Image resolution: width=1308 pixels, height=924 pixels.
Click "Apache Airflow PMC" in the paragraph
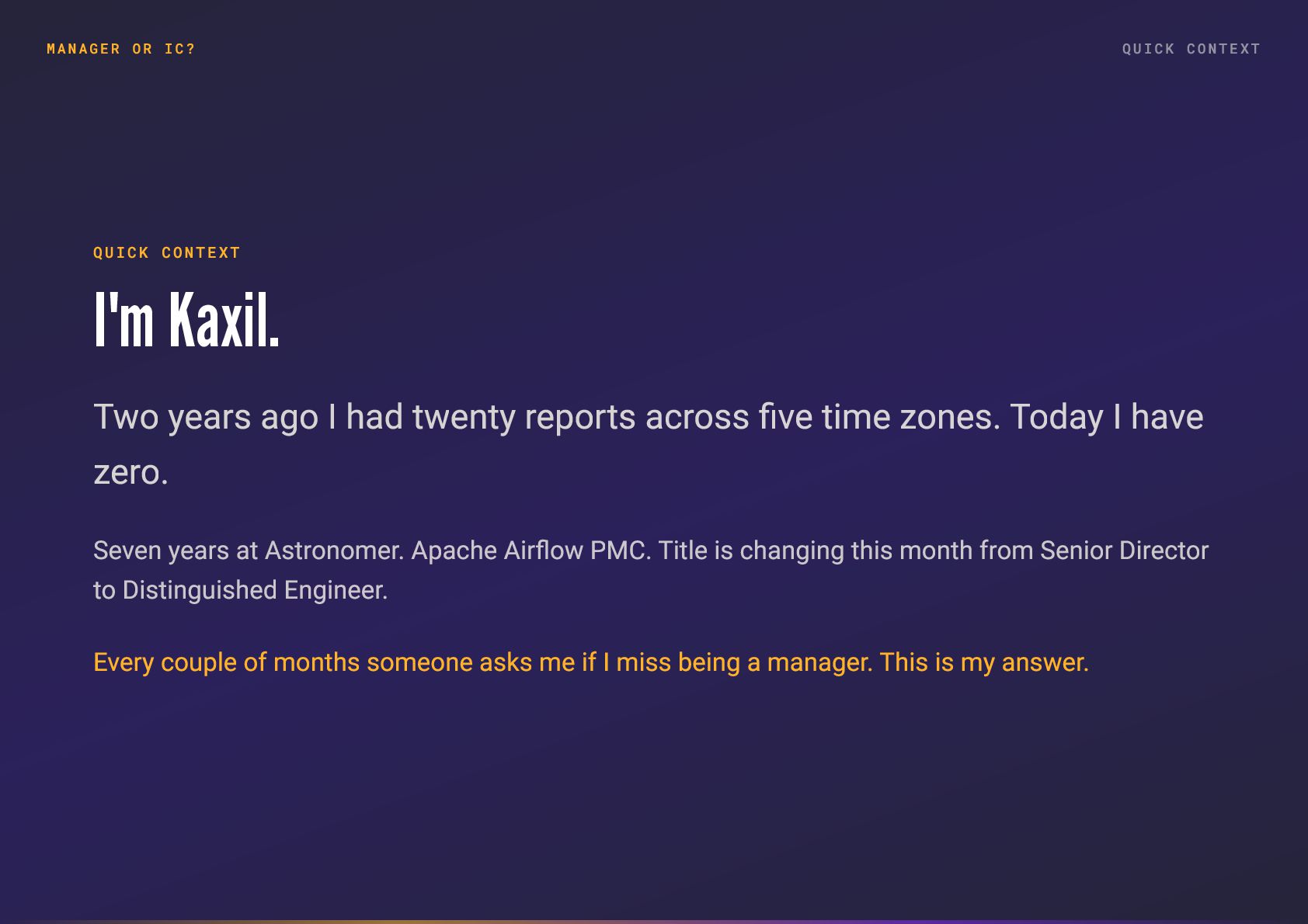[x=531, y=551]
